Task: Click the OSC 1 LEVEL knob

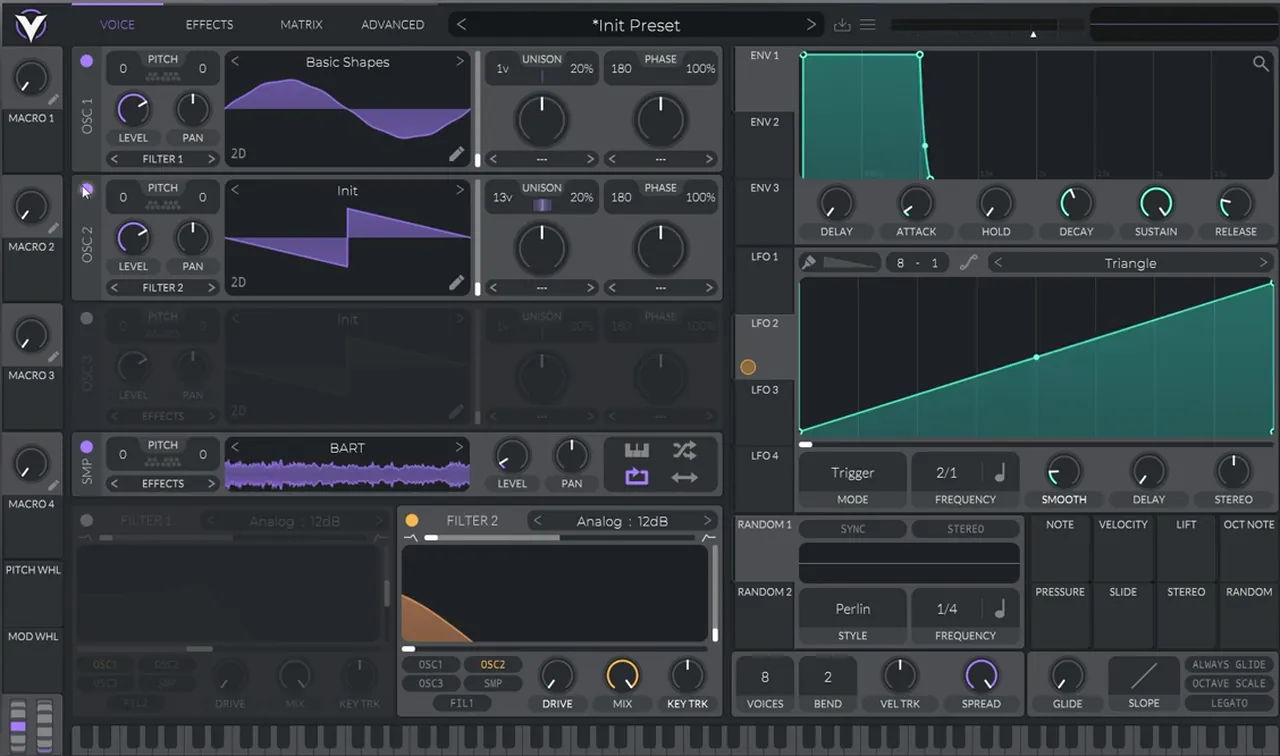Action: point(133,108)
